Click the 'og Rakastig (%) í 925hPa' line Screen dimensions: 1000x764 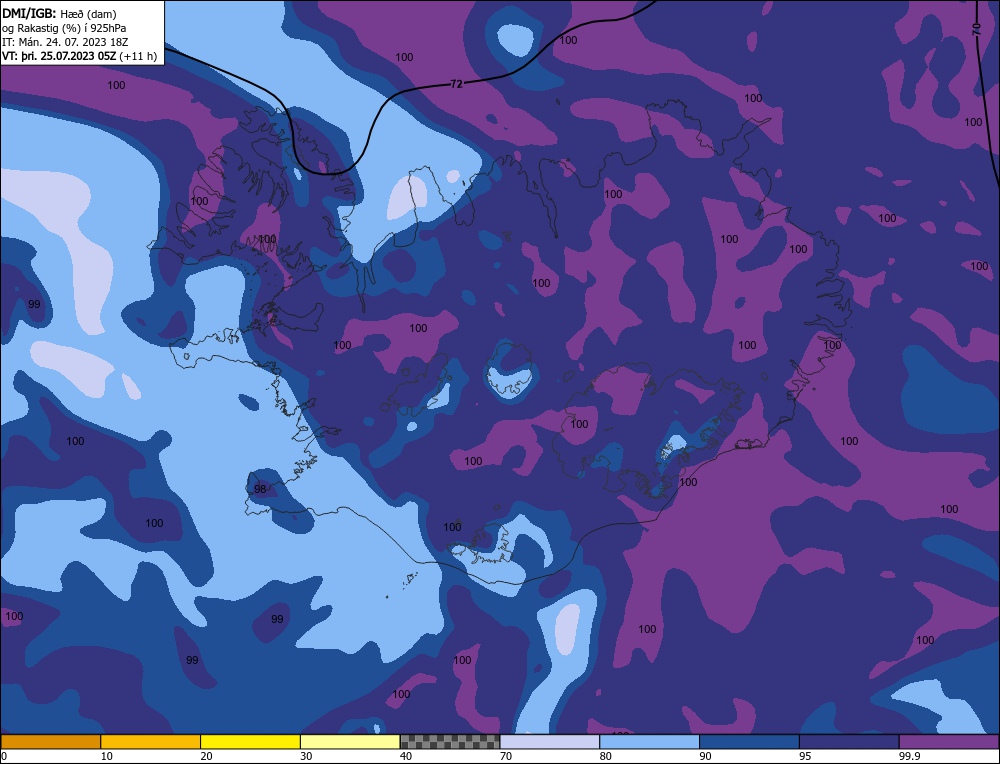pyautogui.click(x=64, y=28)
